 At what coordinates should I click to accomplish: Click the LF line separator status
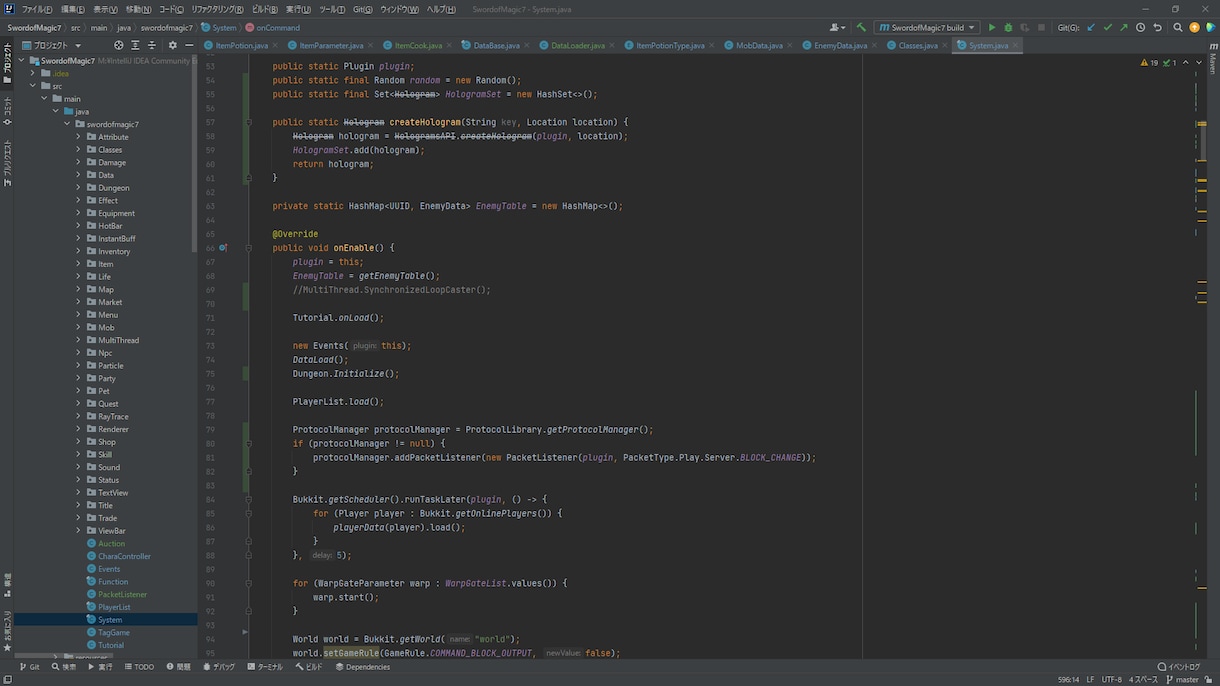(1090, 680)
